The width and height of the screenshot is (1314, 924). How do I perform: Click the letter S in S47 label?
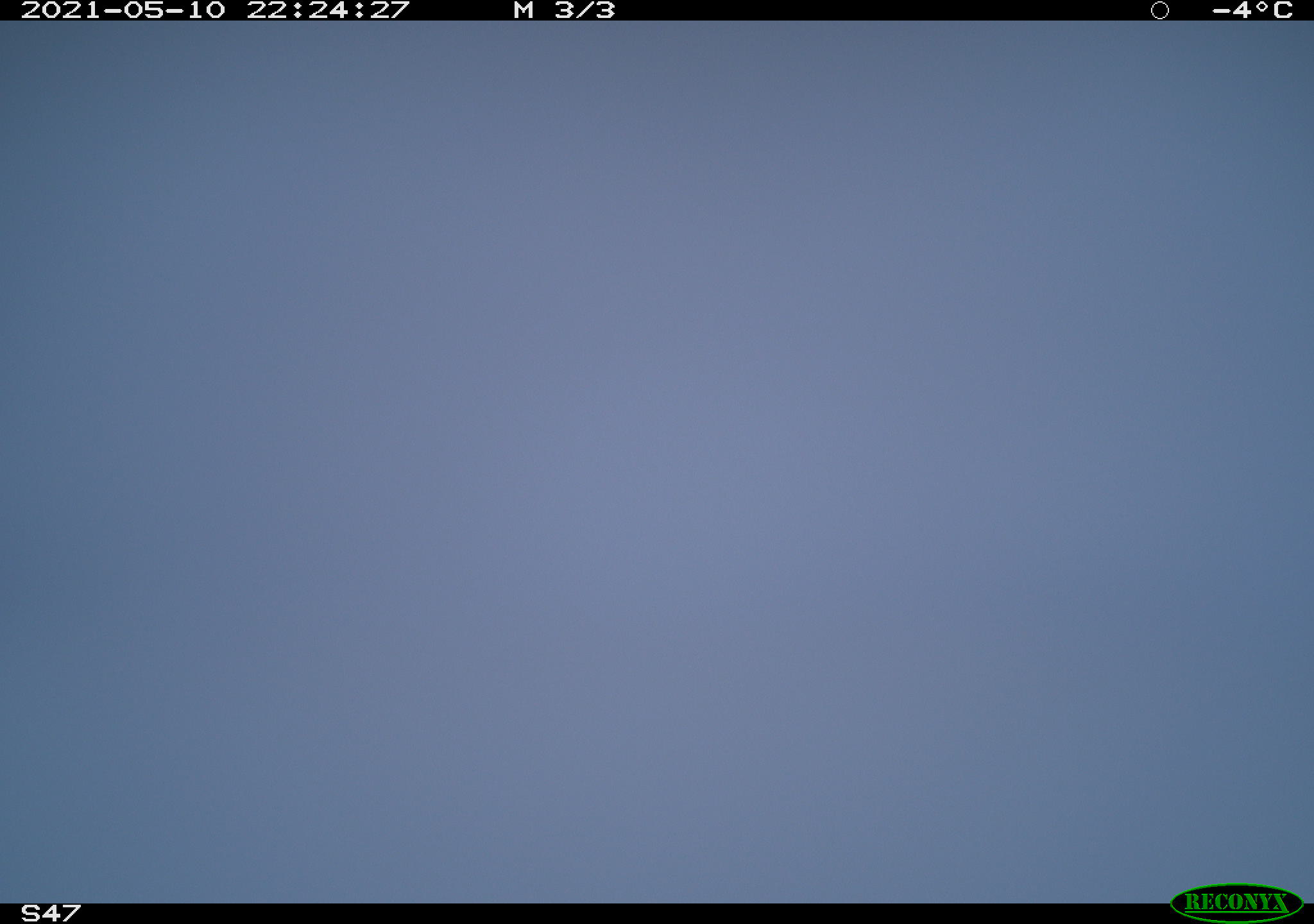pos(30,913)
